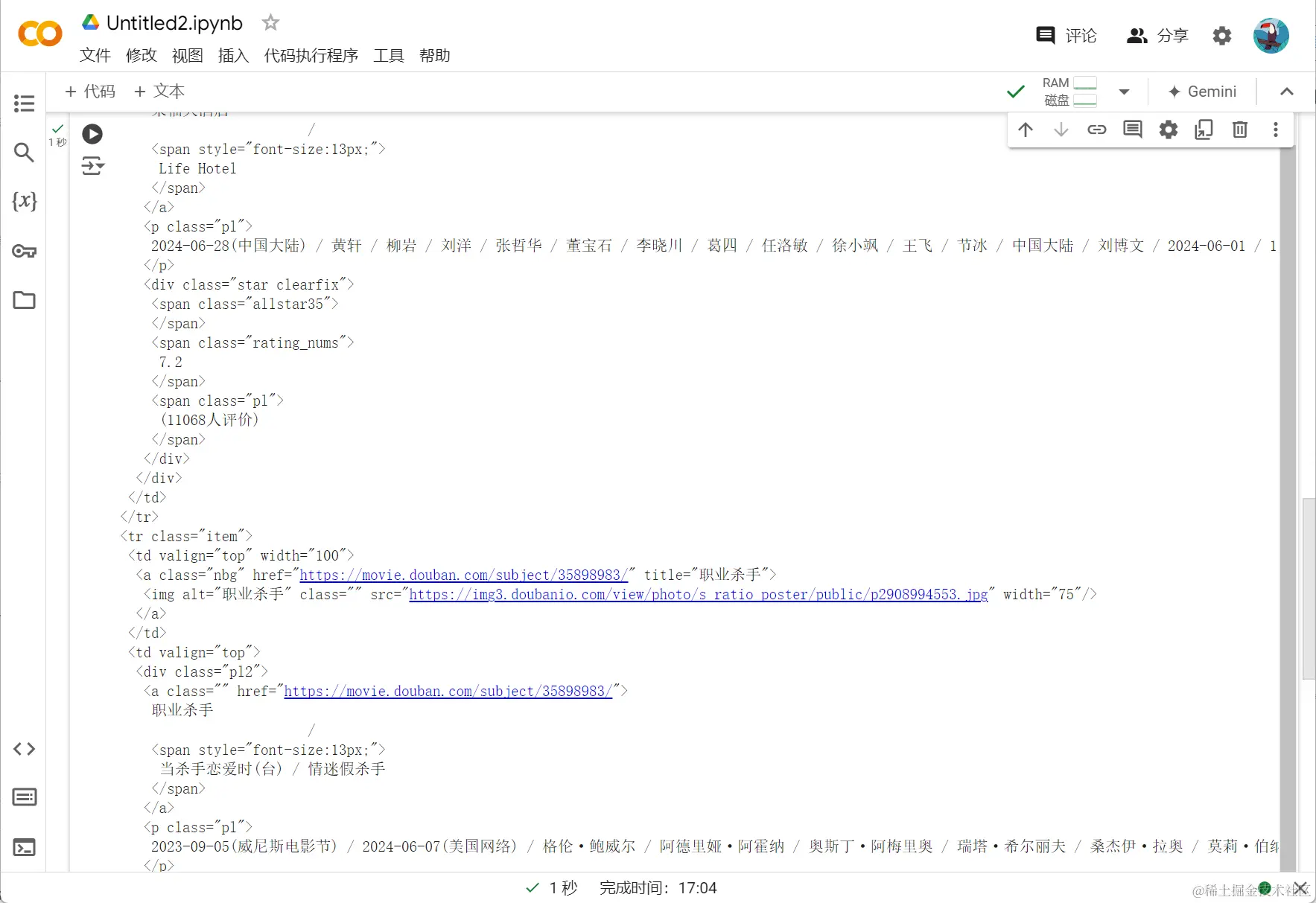This screenshot has height=903, width=1316.
Task: Run the code cell
Action: click(x=92, y=134)
